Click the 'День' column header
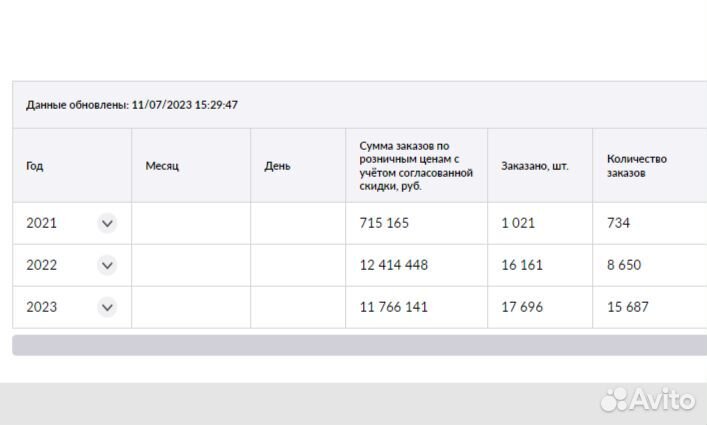Viewport: 707px width, 425px height. click(x=277, y=166)
